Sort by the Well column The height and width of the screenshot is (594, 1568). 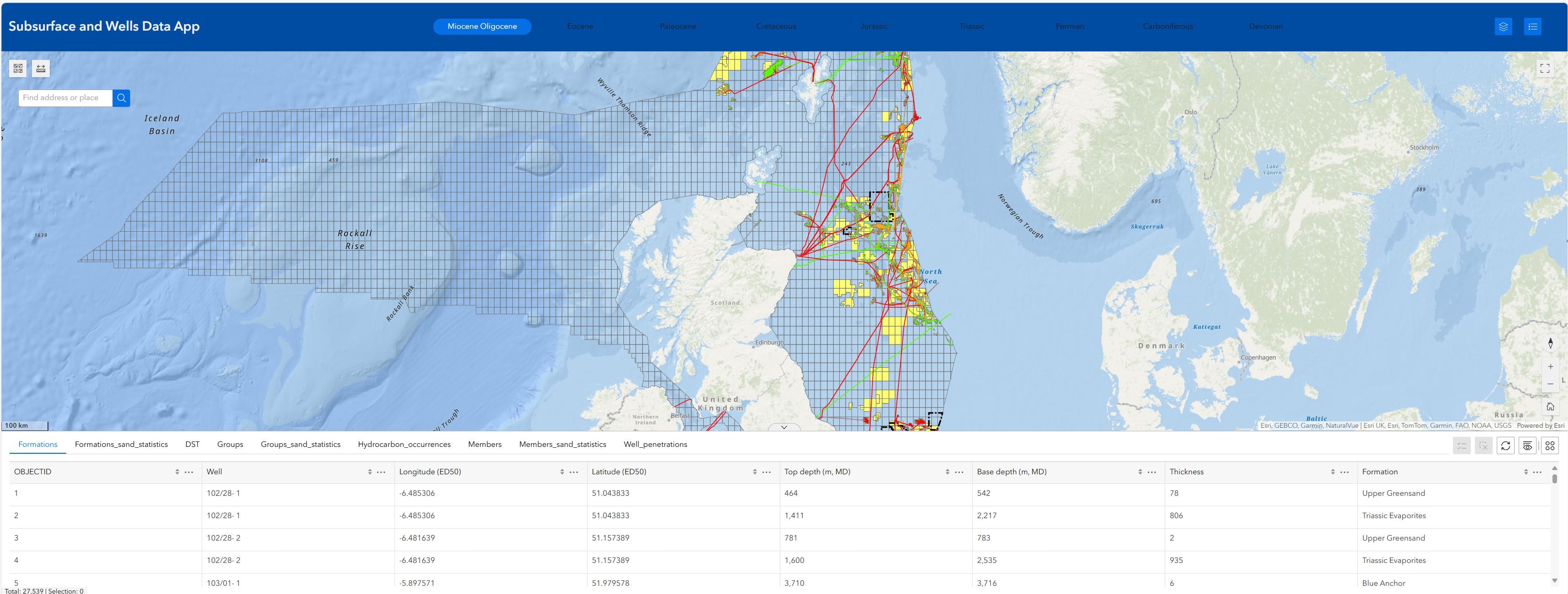369,472
